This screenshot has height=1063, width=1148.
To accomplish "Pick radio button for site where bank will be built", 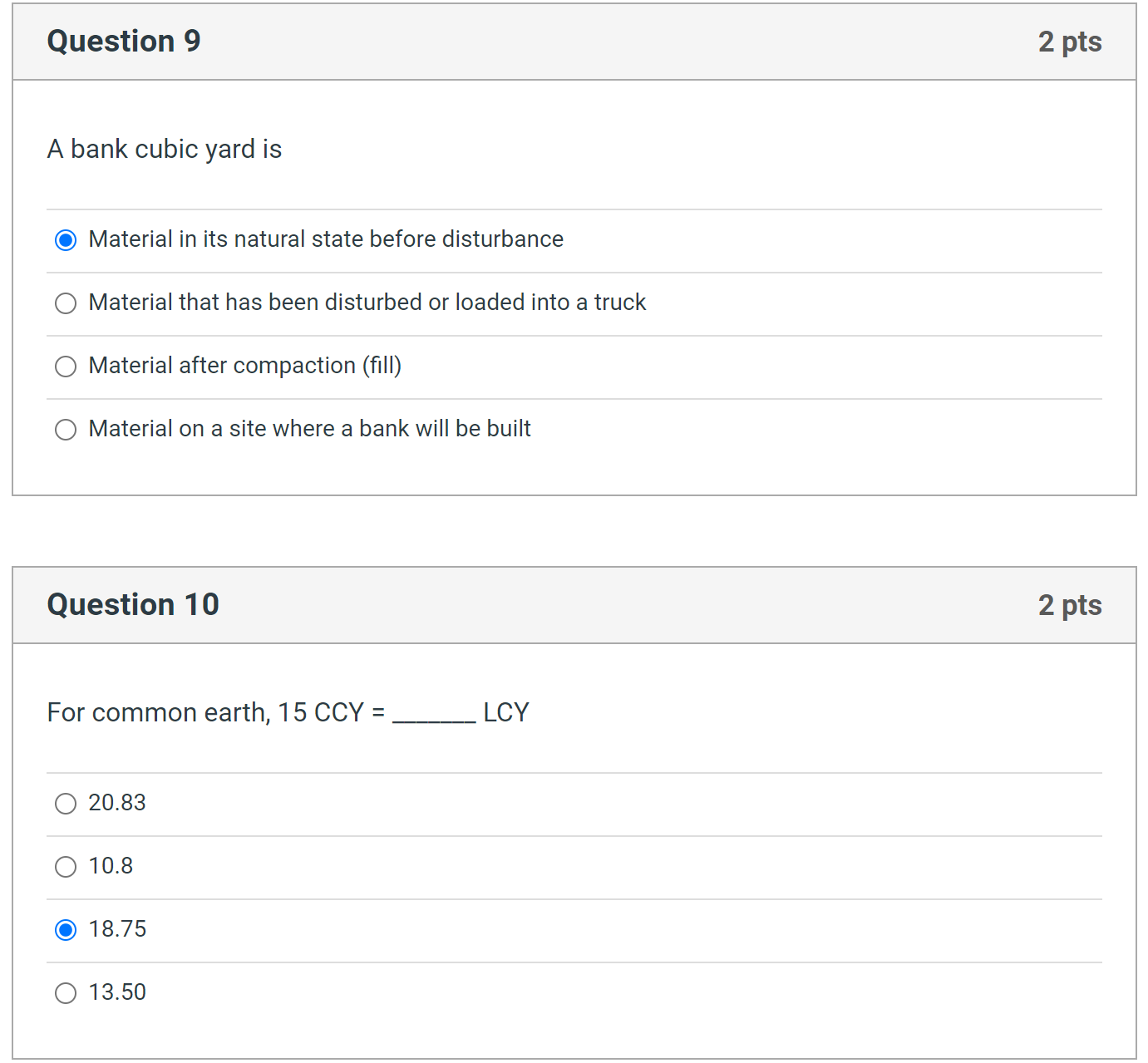I will click(x=66, y=430).
